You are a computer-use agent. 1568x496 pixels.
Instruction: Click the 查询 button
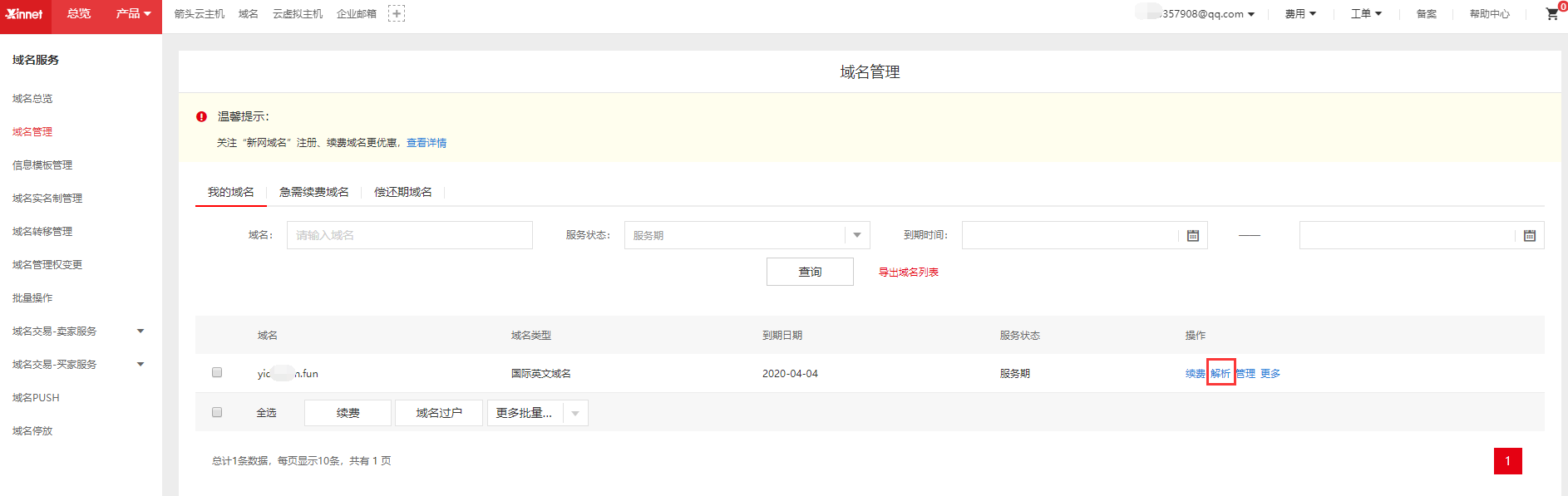[809, 272]
